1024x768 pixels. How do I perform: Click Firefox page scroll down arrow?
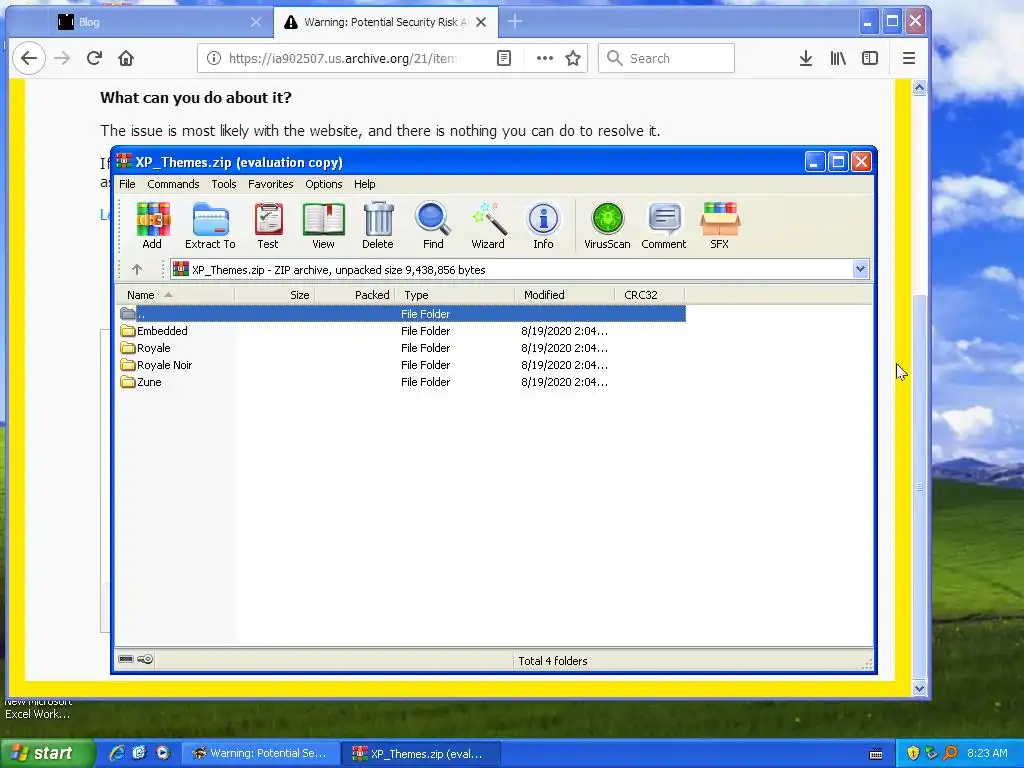point(919,688)
